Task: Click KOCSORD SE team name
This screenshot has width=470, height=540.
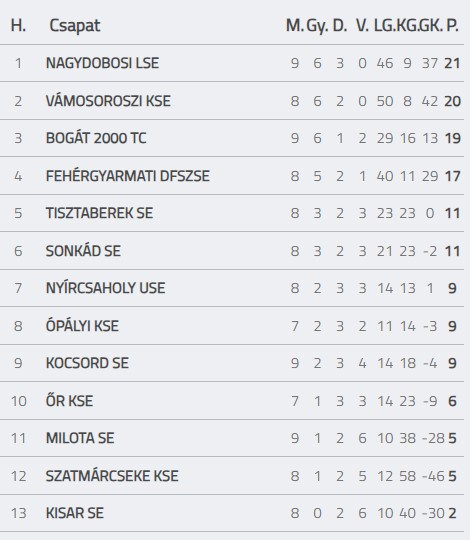Action: click(87, 363)
